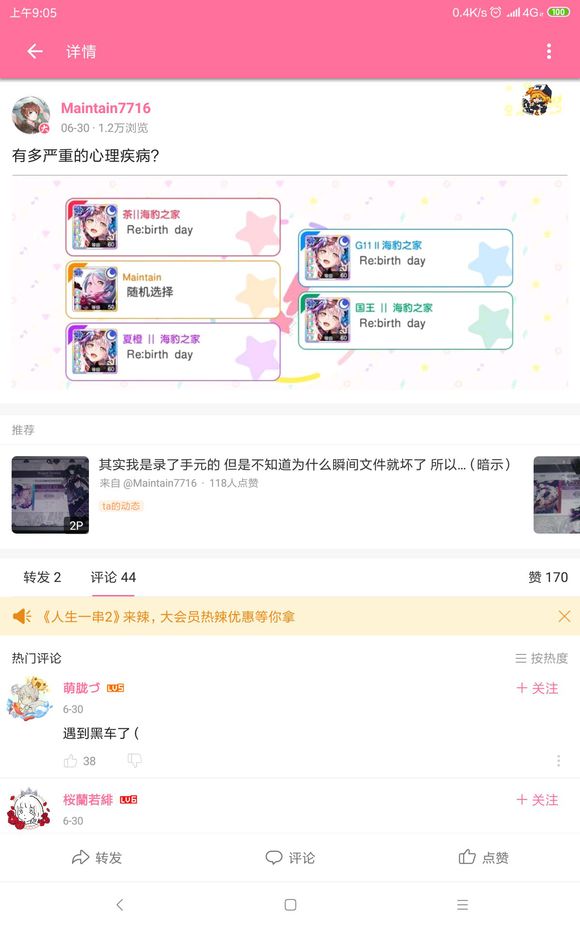Open the Re:birth day room image

290,284
